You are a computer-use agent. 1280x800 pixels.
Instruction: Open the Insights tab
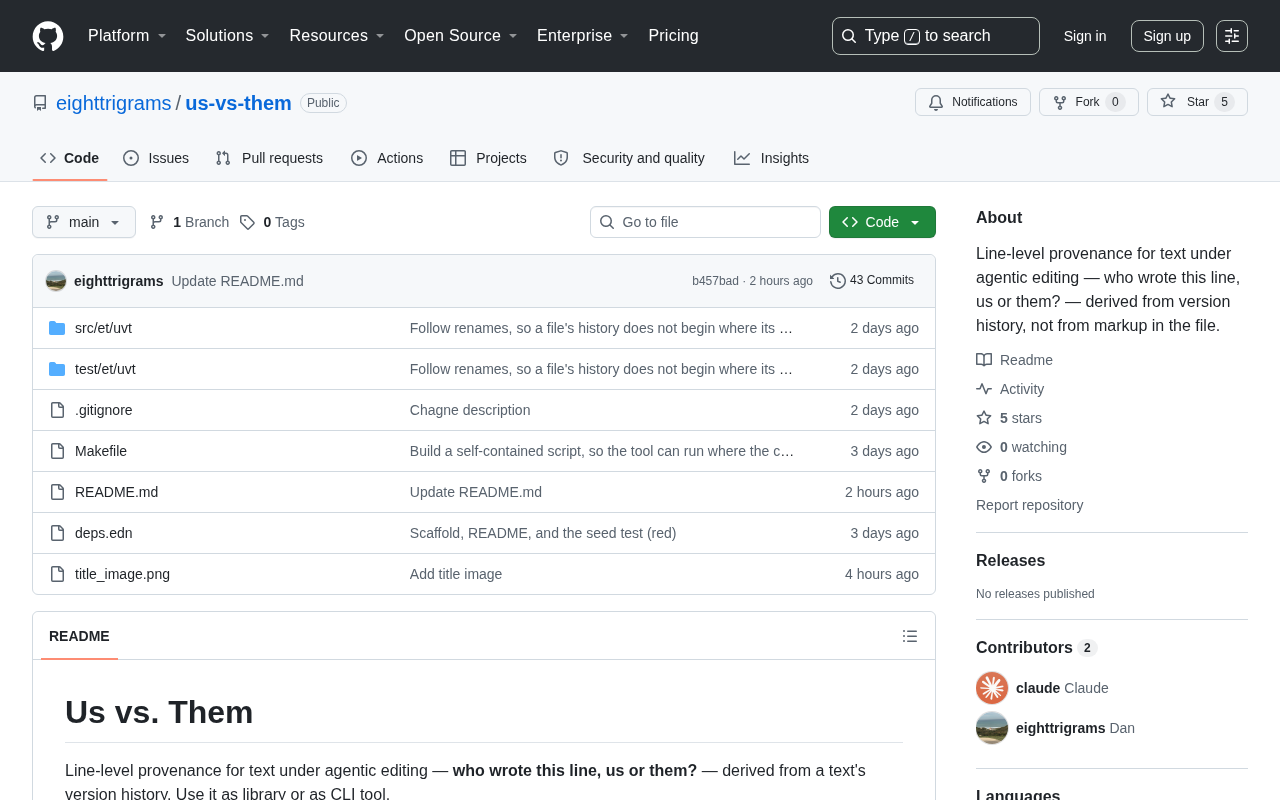(771, 158)
